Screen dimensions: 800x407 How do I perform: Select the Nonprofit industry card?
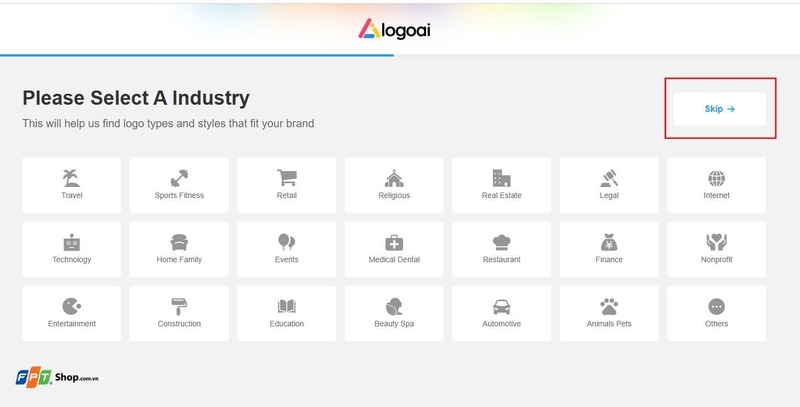(716, 250)
